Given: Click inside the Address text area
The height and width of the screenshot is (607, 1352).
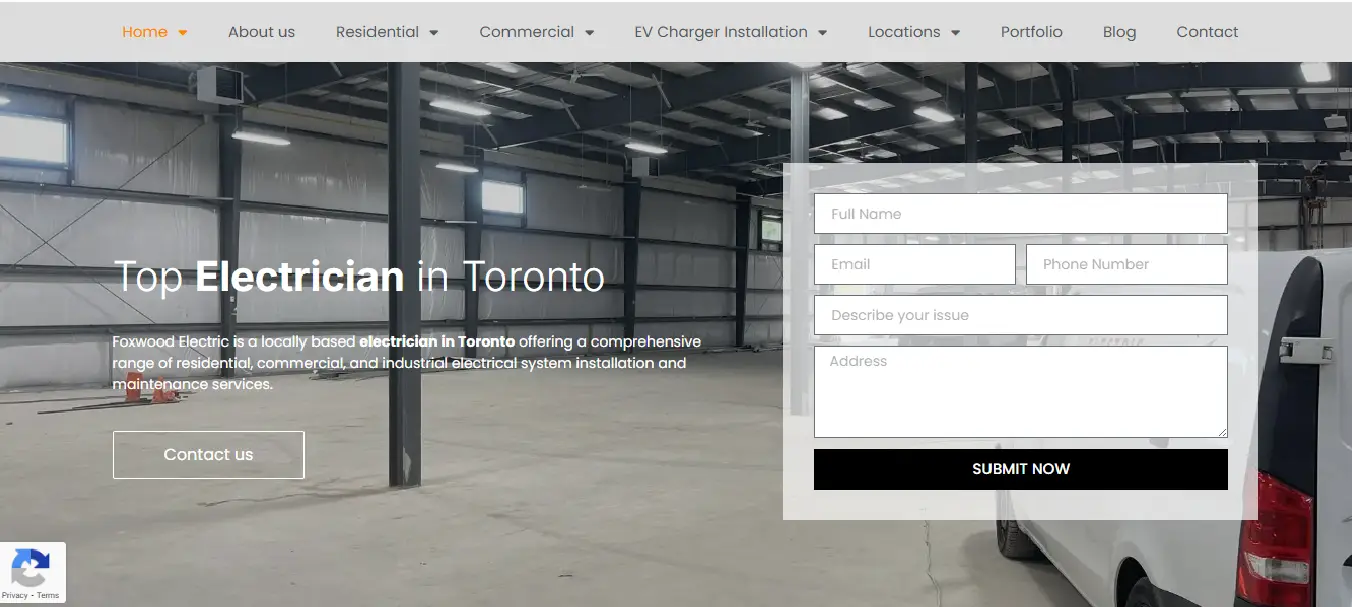Looking at the screenshot, I should [x=1021, y=392].
